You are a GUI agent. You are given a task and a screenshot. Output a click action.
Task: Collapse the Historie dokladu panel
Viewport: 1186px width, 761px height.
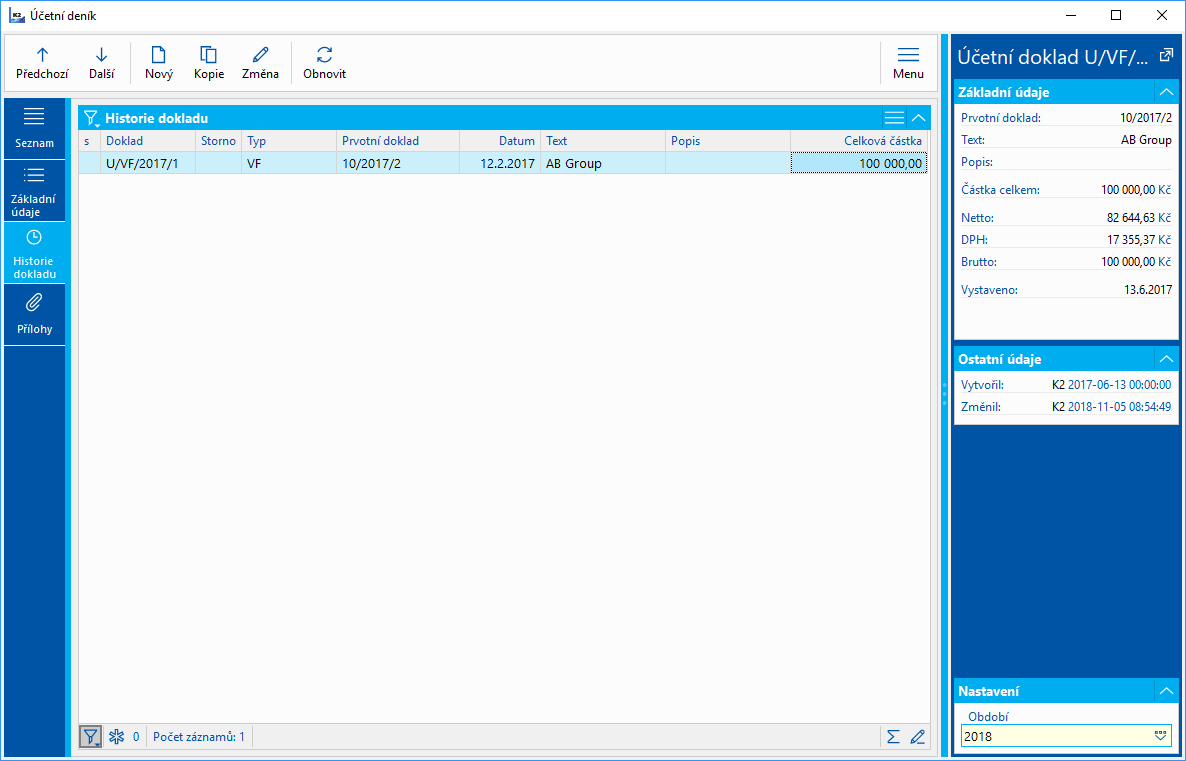tap(918, 118)
